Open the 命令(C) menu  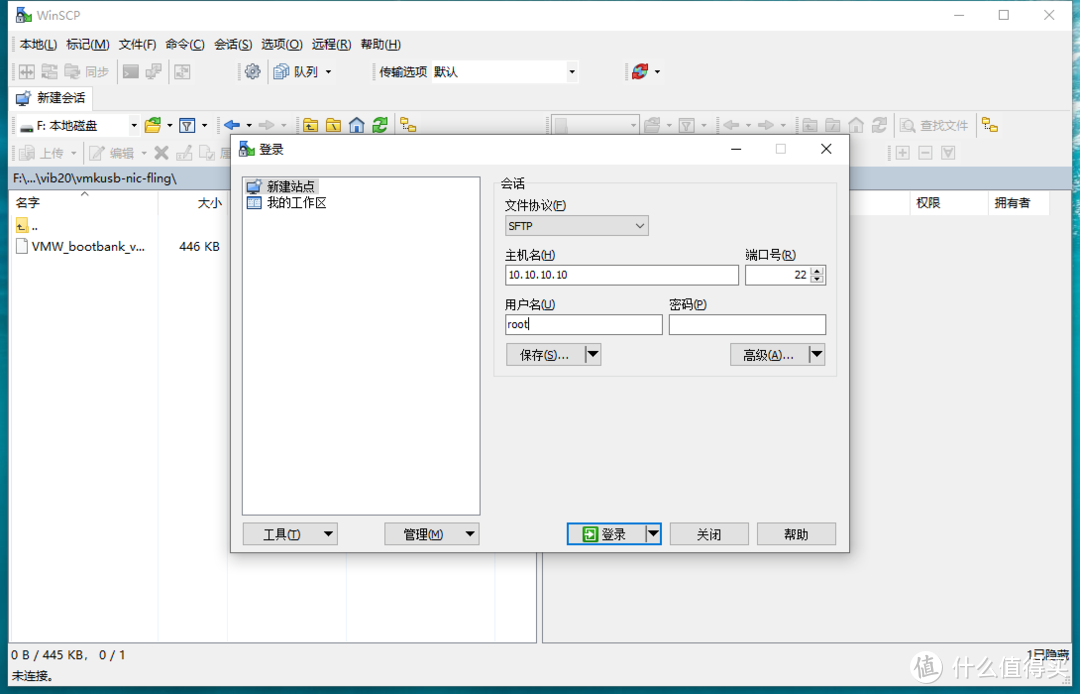(x=185, y=45)
